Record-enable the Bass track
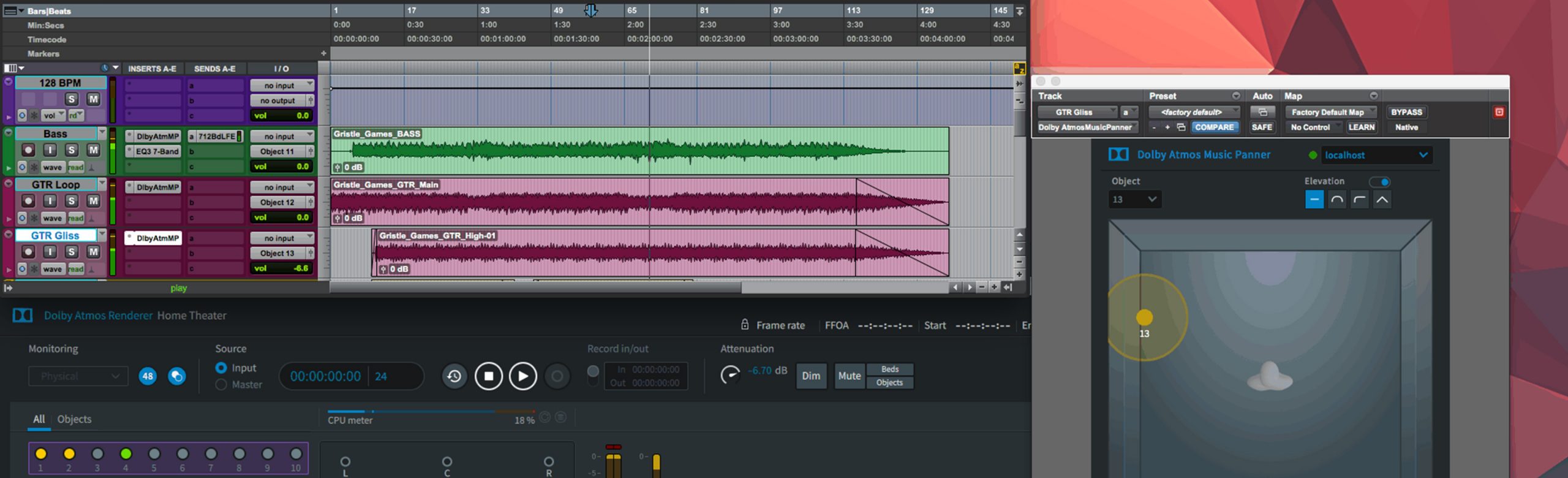1568x478 pixels. [x=28, y=150]
